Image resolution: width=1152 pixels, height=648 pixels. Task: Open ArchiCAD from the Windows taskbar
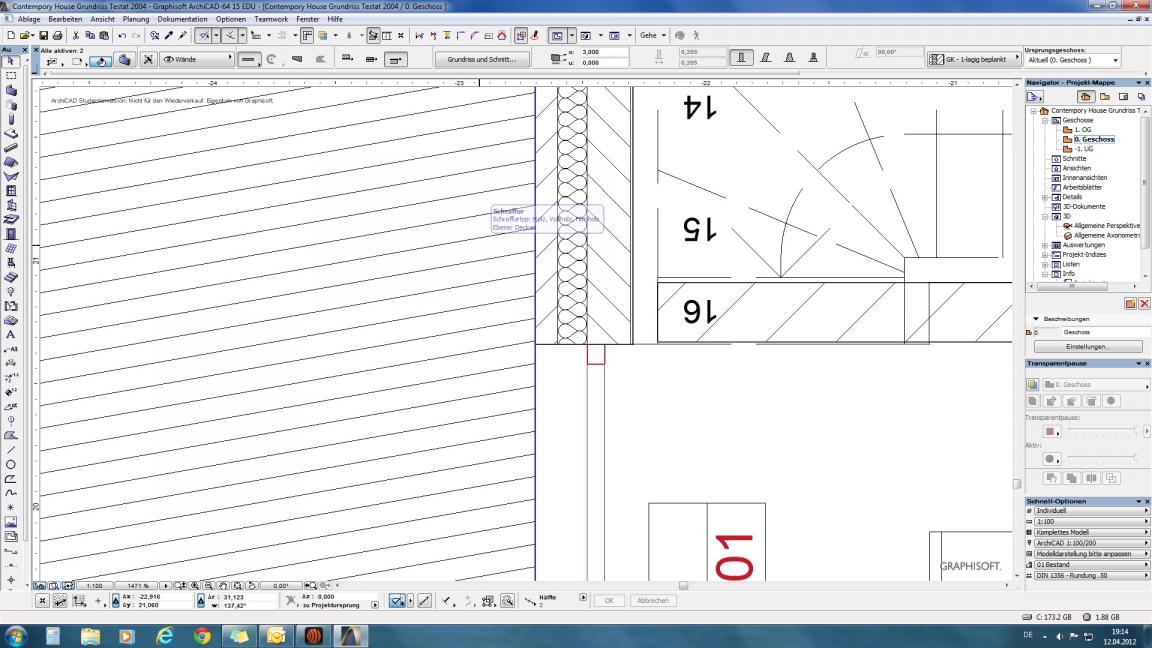point(350,636)
